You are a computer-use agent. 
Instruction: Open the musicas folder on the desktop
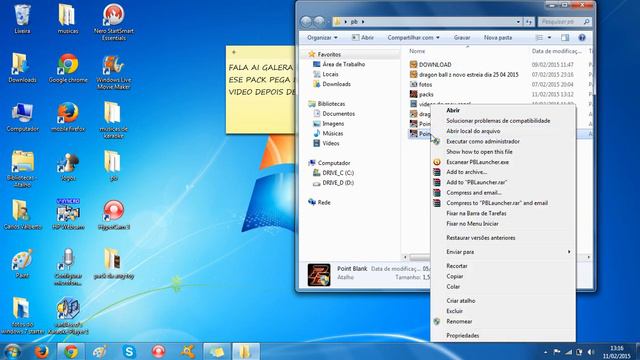coord(68,18)
